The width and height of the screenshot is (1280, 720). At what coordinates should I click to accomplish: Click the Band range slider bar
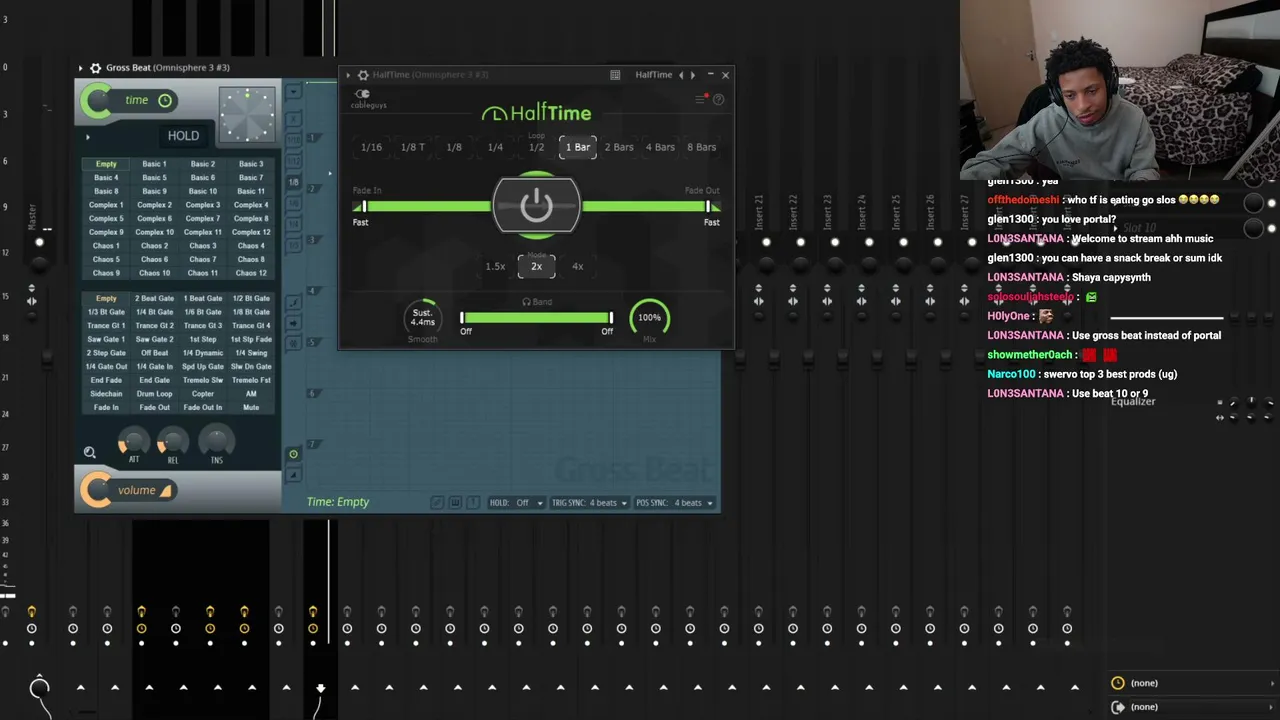point(536,318)
